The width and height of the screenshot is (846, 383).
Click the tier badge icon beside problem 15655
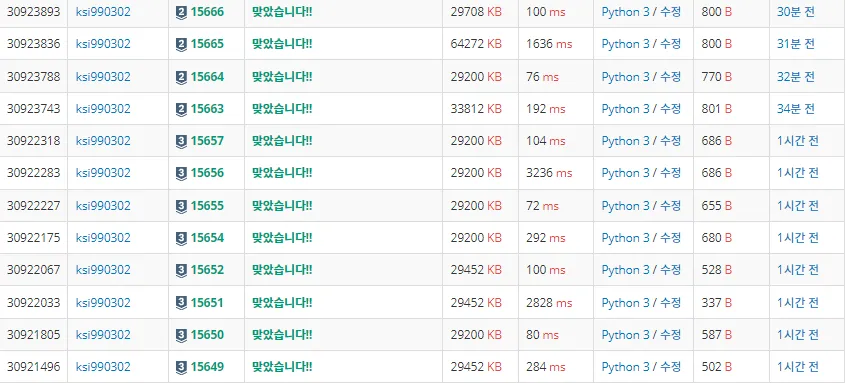point(181,206)
